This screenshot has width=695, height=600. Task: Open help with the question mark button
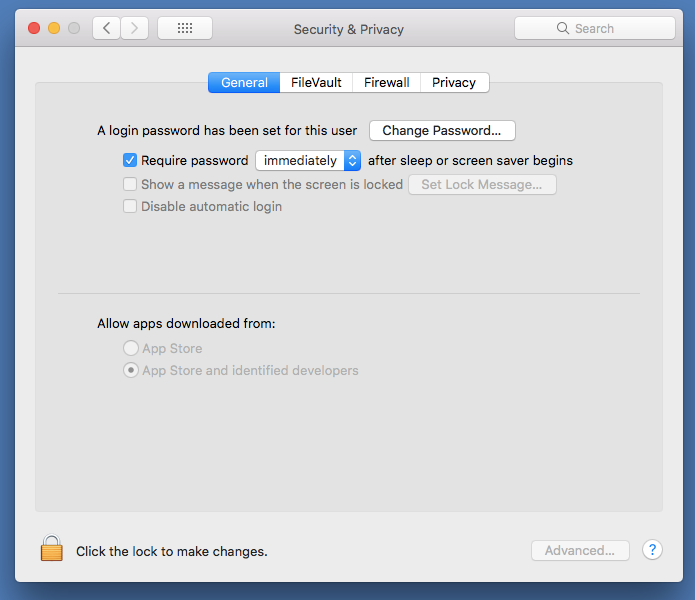(x=652, y=550)
